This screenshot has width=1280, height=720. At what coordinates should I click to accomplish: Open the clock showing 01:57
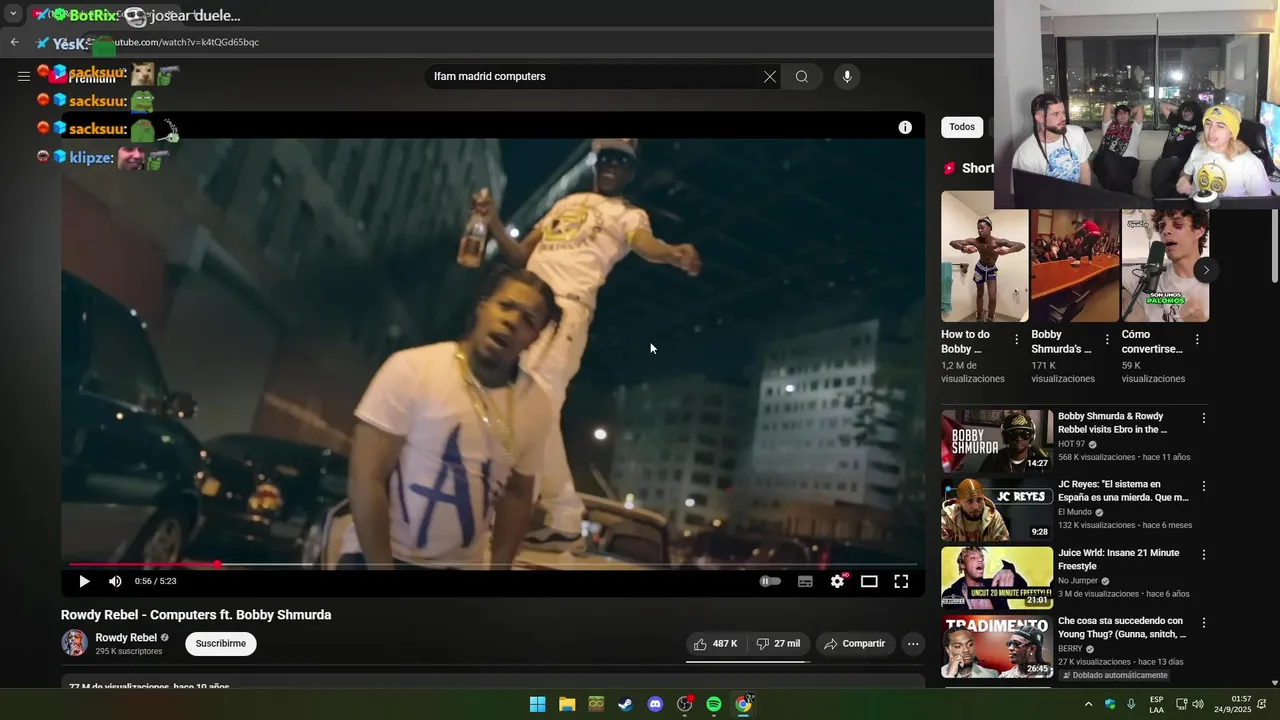click(x=1235, y=704)
